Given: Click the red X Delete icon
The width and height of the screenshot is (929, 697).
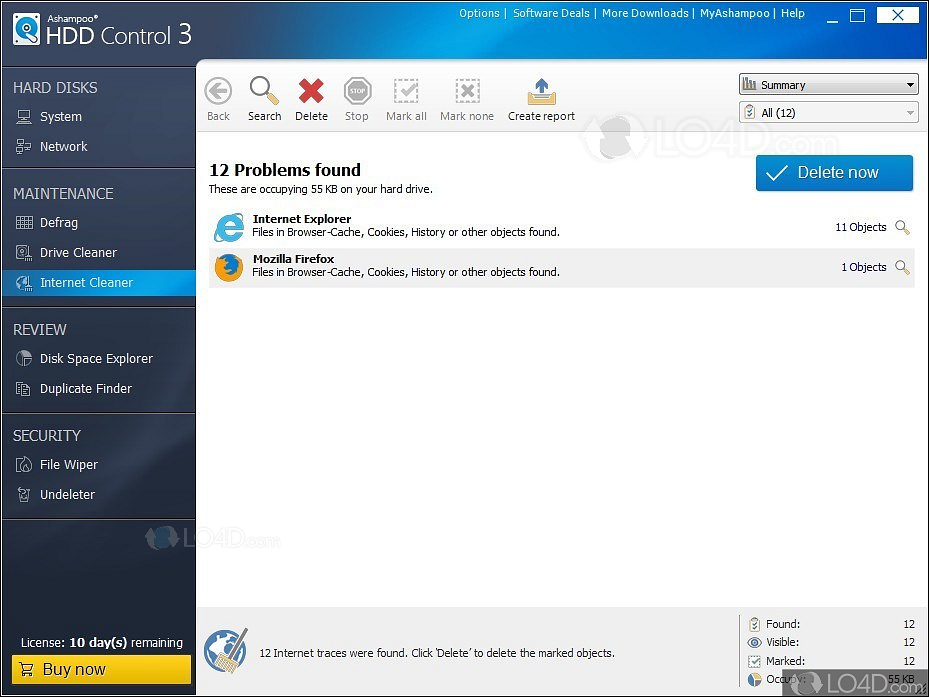Looking at the screenshot, I should (x=311, y=91).
